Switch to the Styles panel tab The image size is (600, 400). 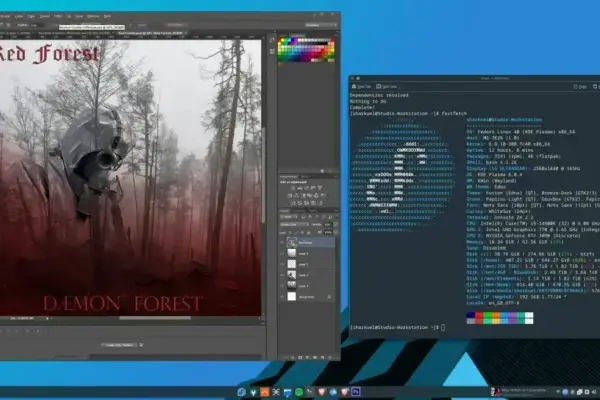click(x=305, y=176)
